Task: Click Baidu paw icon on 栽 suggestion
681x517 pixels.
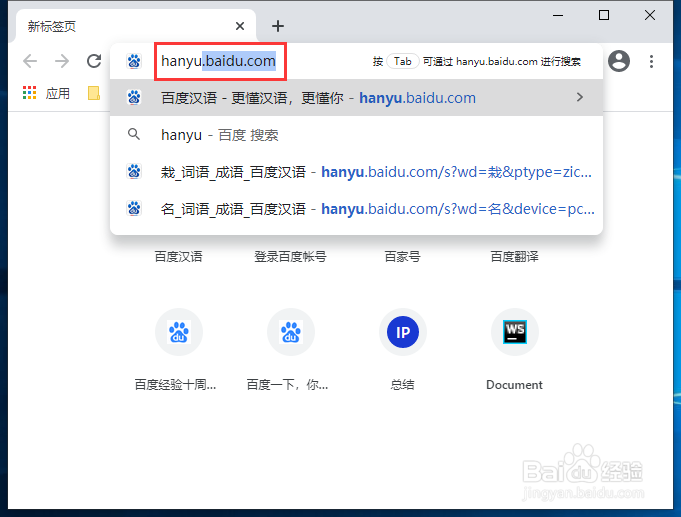Action: [x=134, y=172]
